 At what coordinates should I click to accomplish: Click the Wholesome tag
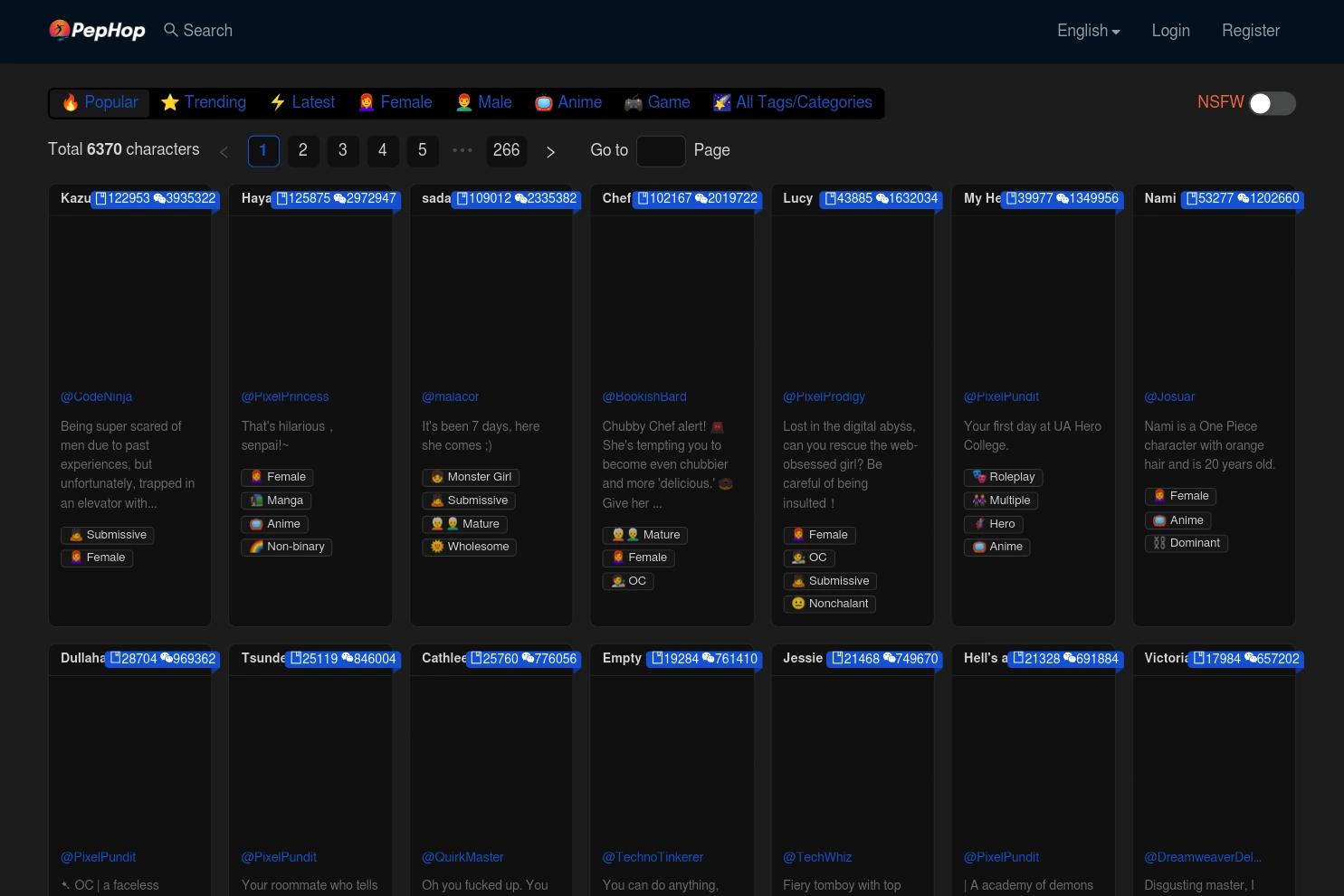[469, 547]
